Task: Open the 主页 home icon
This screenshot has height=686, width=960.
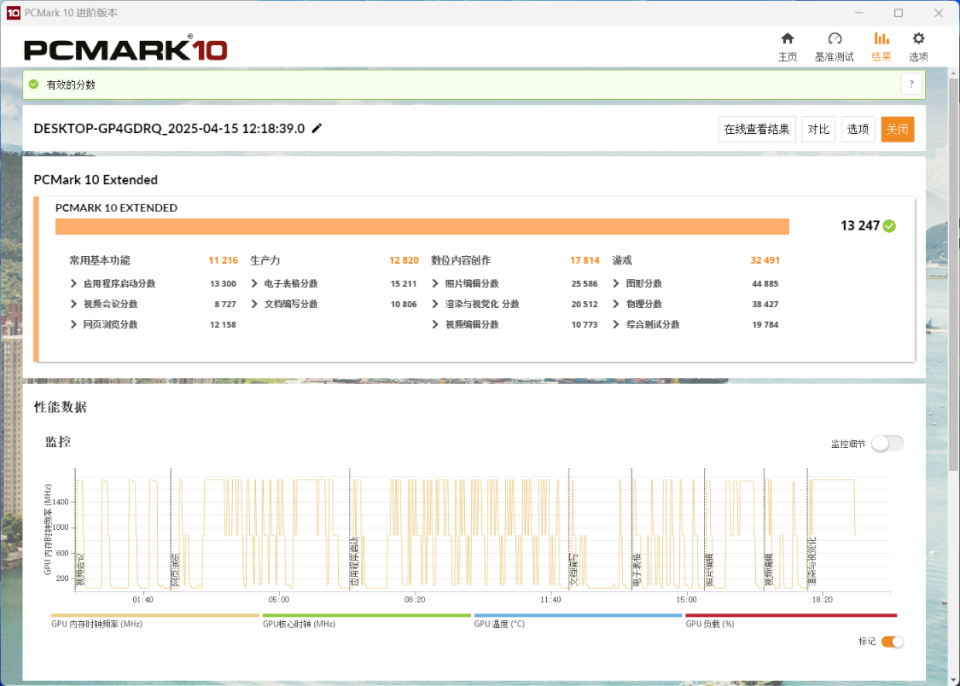Action: [787, 39]
